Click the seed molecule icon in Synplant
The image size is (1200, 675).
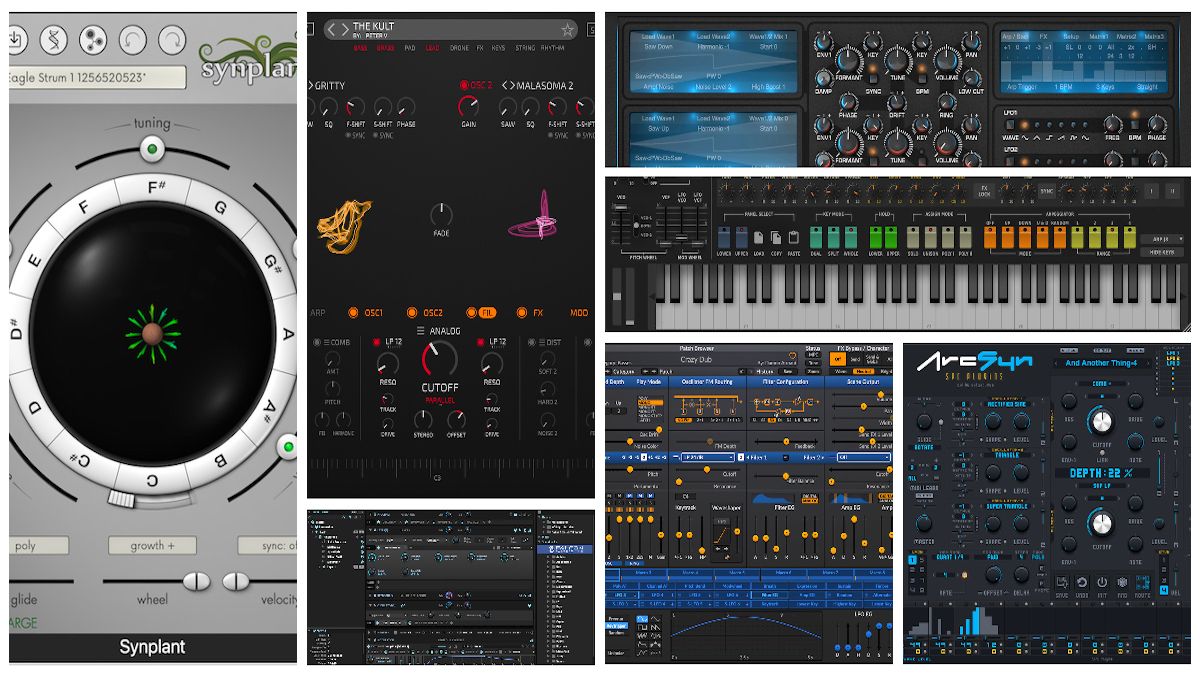point(95,40)
